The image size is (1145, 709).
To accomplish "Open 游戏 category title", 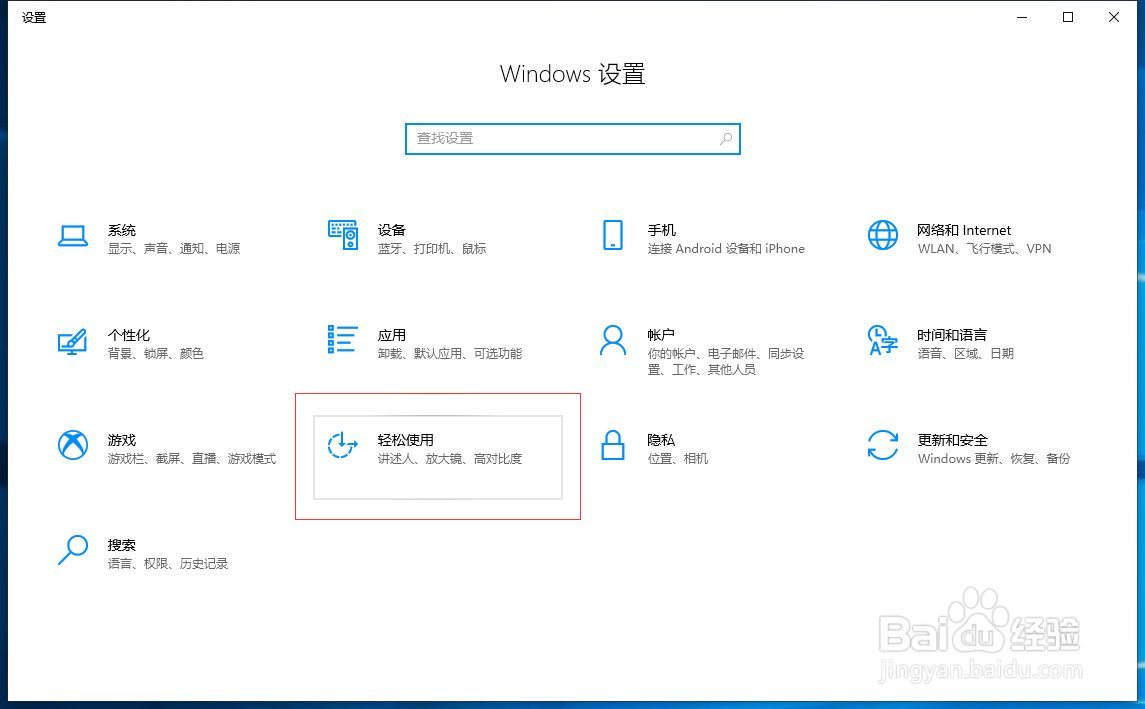I will tap(122, 440).
